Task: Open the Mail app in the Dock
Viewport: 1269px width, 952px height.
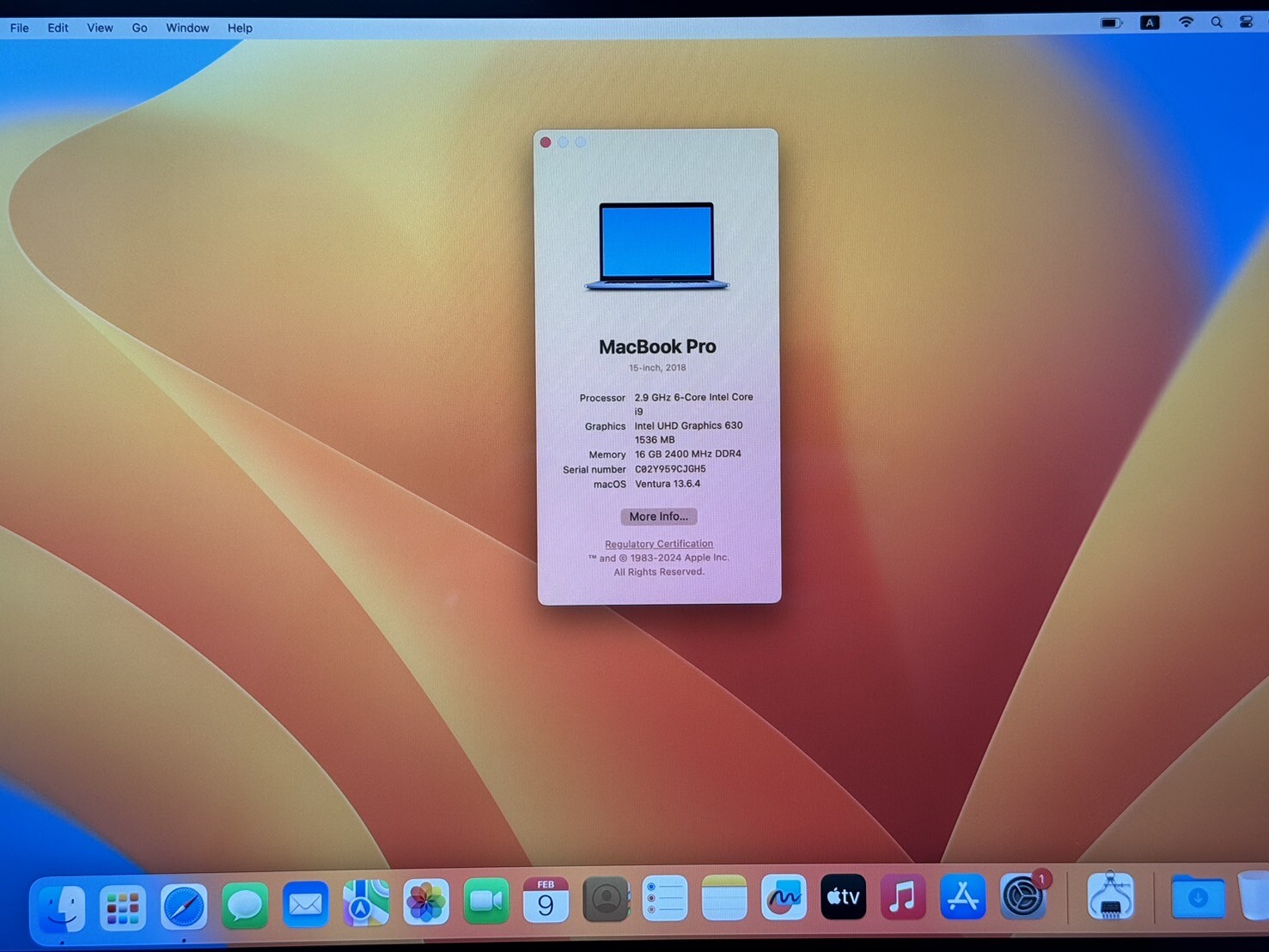Action: click(305, 905)
